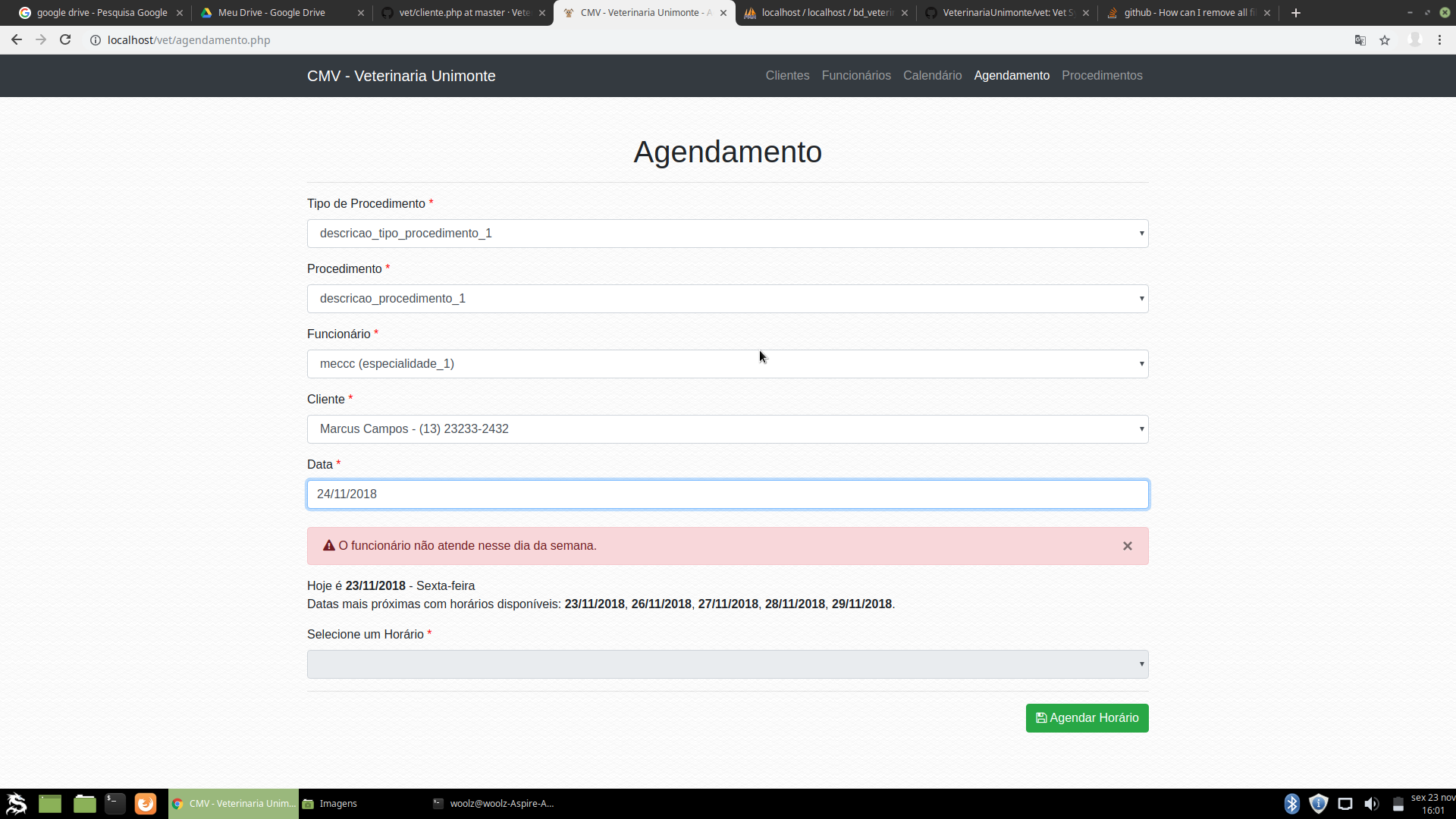The image size is (1456, 819).
Task: Close the google drive search tab
Action: 180,13
